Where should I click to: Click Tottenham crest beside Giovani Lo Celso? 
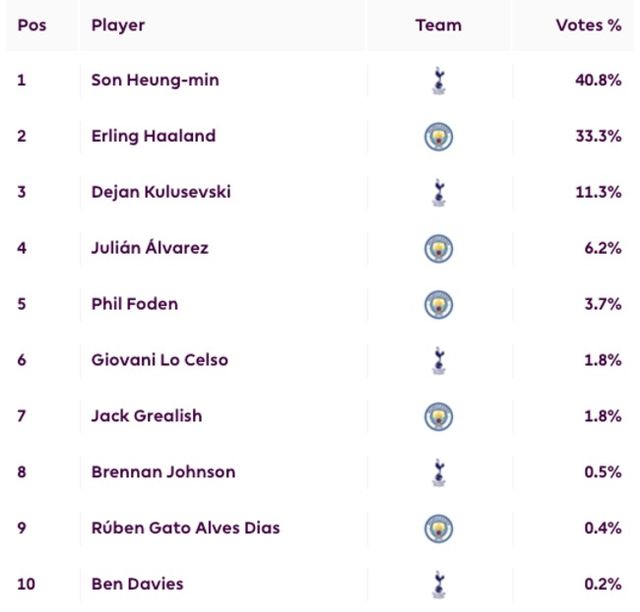click(437, 360)
